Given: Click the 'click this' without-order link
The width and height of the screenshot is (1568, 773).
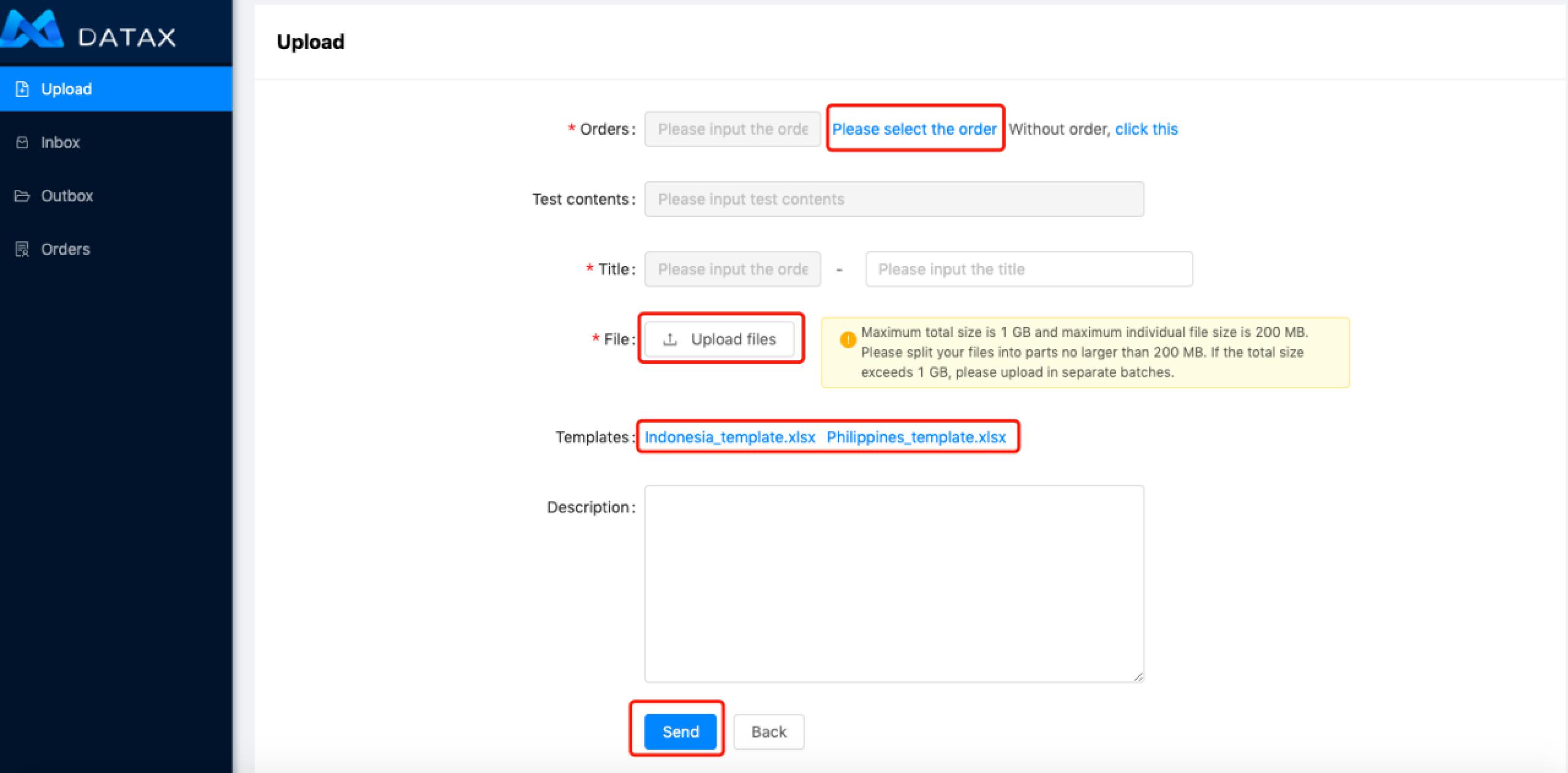Looking at the screenshot, I should pyautogui.click(x=1146, y=129).
